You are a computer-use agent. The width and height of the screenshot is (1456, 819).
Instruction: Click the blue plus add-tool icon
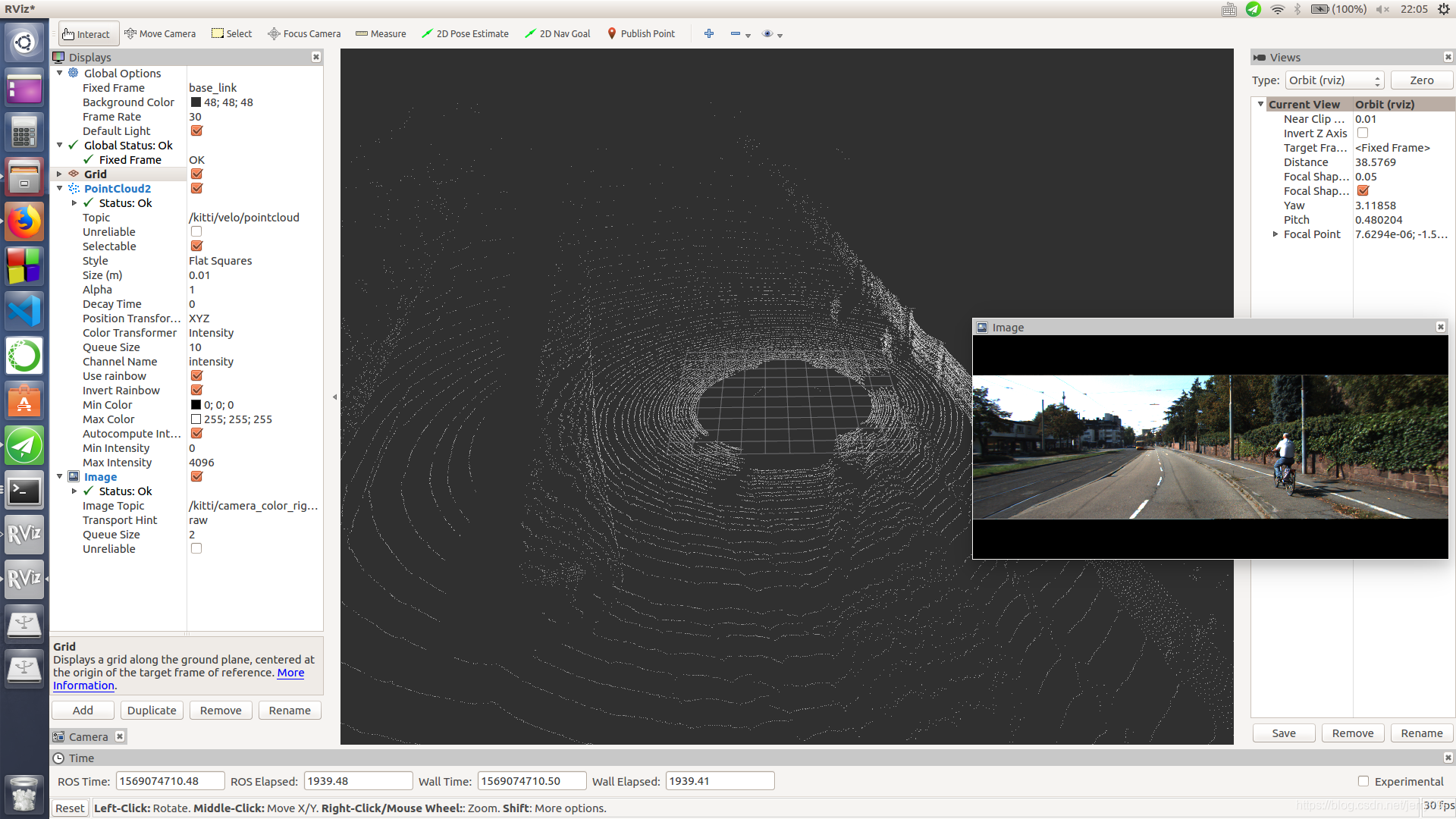click(x=709, y=33)
